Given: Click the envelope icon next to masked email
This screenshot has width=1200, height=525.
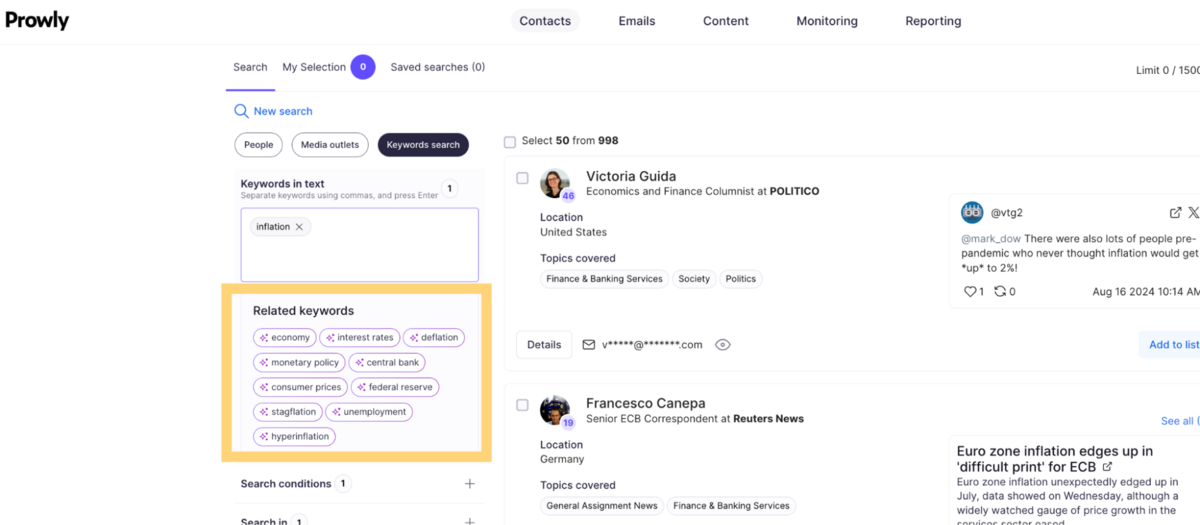Looking at the screenshot, I should (589, 345).
